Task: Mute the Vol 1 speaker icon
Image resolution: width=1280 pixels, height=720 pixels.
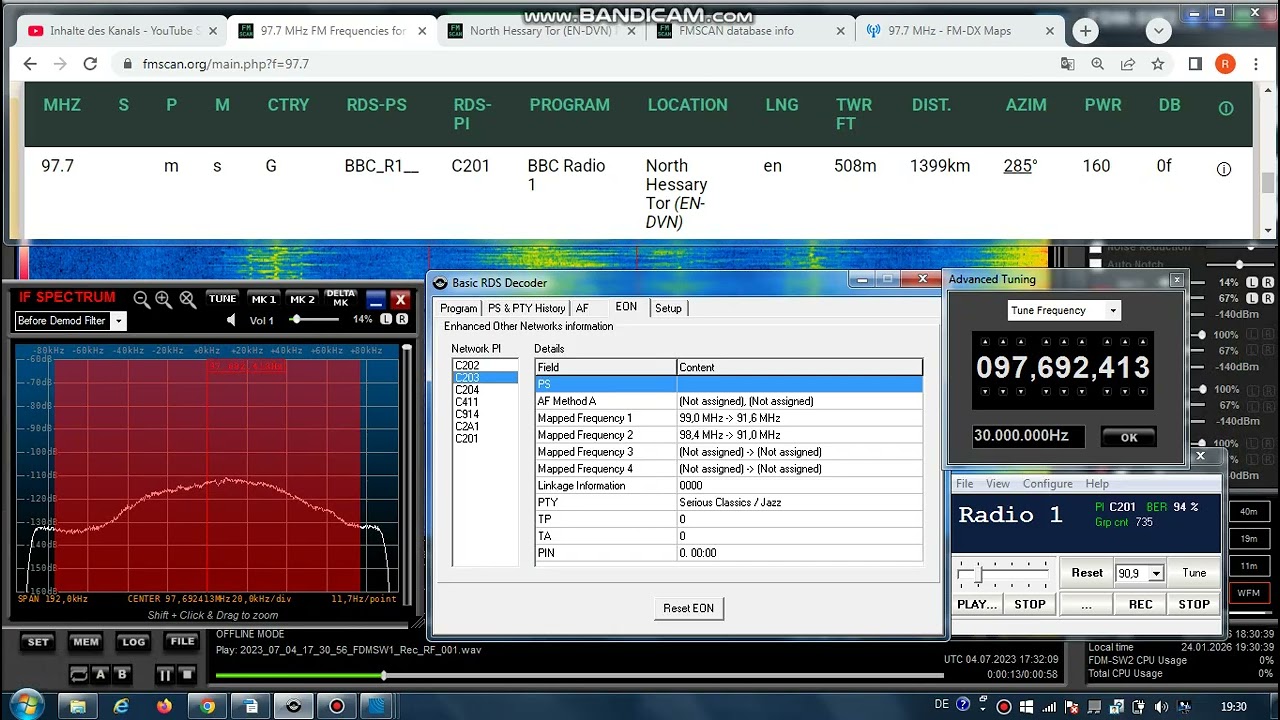Action: (x=232, y=320)
